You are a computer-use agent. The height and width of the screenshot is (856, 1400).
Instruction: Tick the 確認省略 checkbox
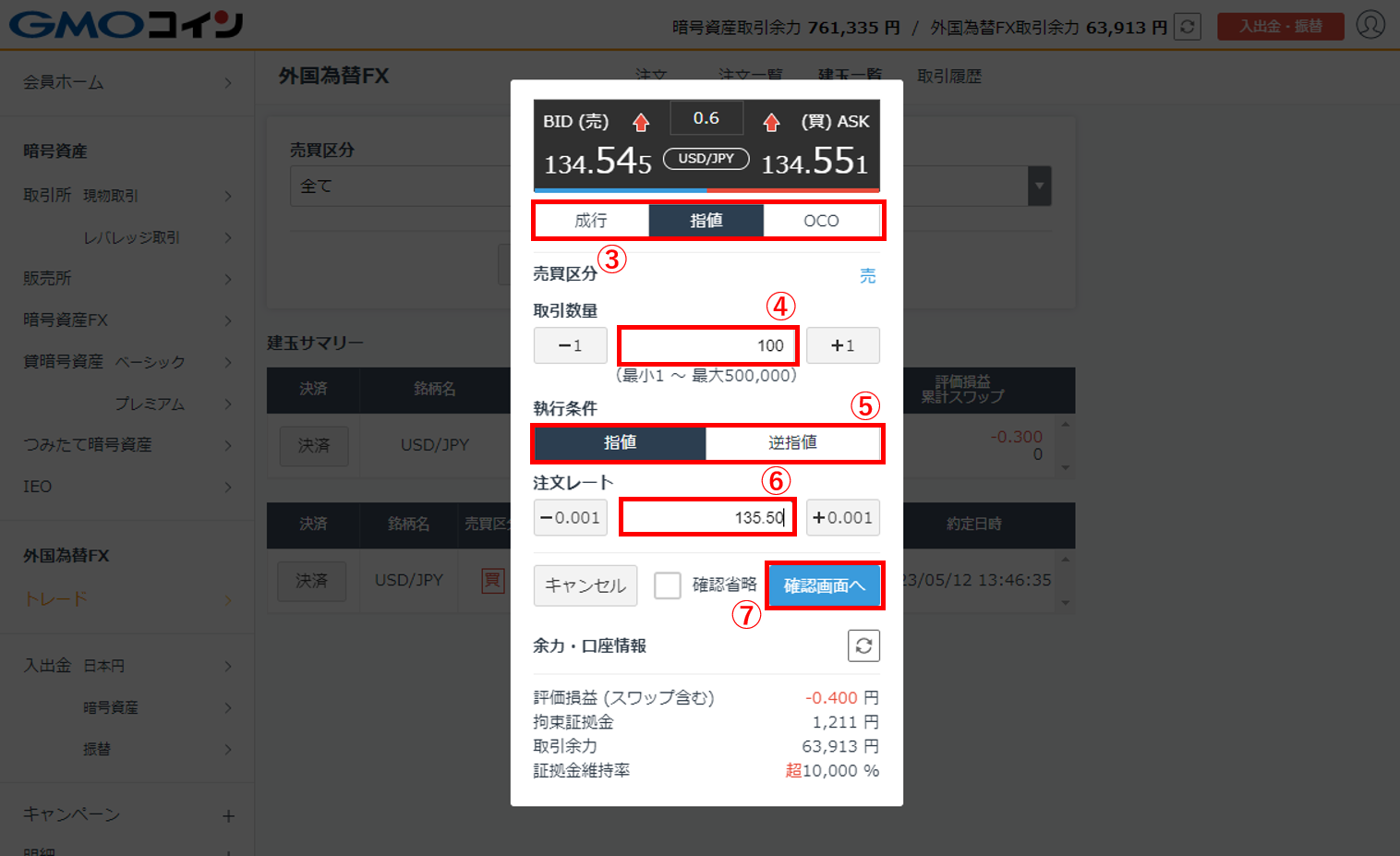point(667,585)
